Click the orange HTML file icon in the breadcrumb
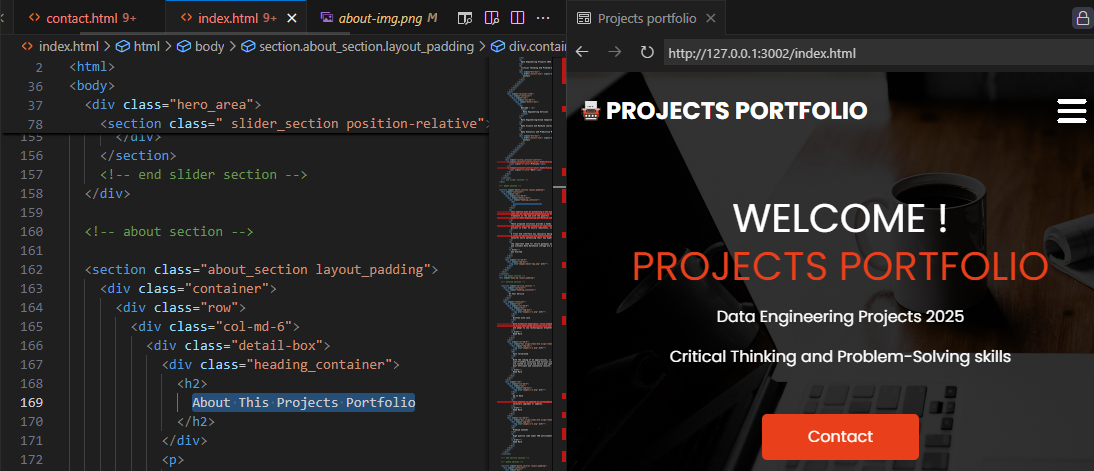 [x=27, y=47]
